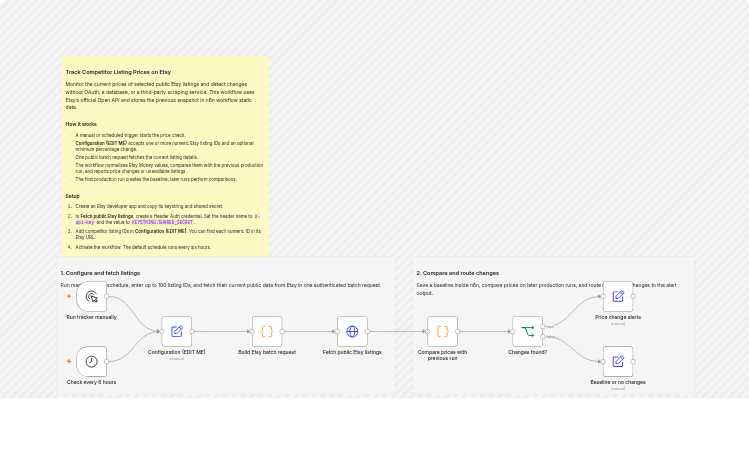Screen dimensions: 749x450
Task: Select the Build Etsy batch request code node
Action: click(267, 331)
